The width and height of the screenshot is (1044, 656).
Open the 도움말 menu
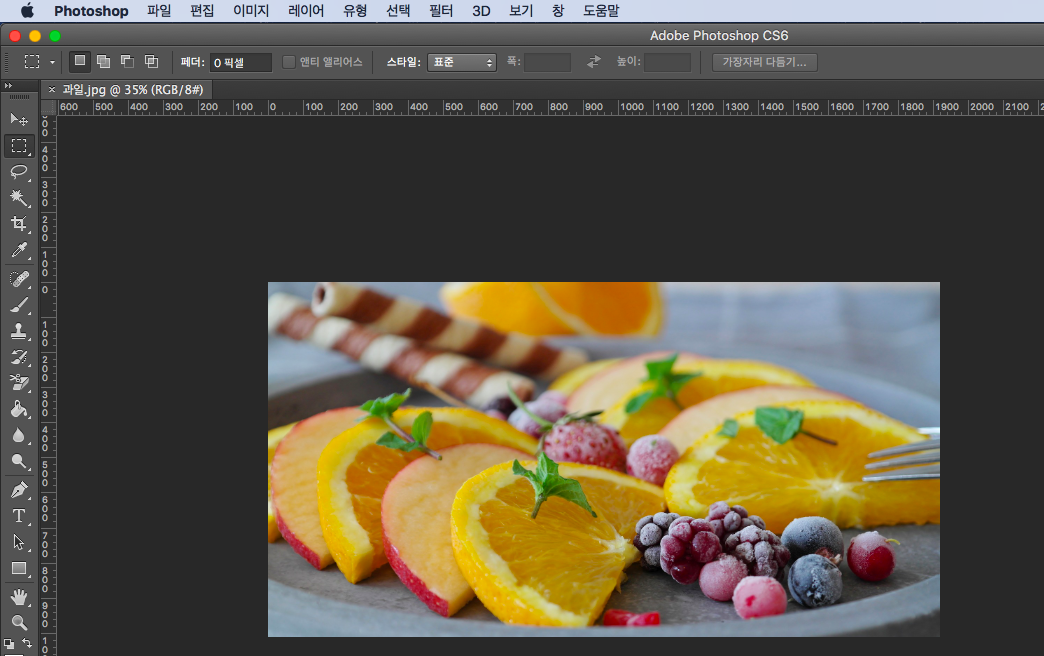coord(601,11)
